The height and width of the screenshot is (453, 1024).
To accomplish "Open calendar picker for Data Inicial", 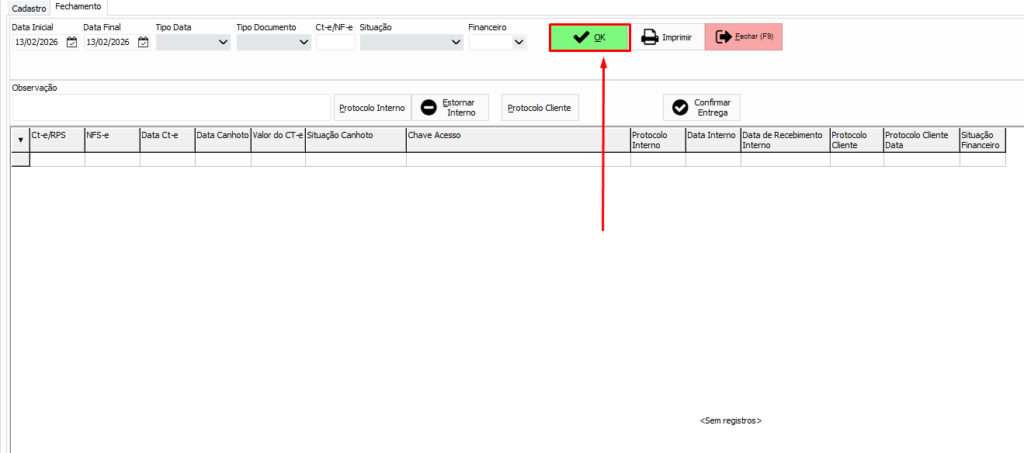I will 72,42.
